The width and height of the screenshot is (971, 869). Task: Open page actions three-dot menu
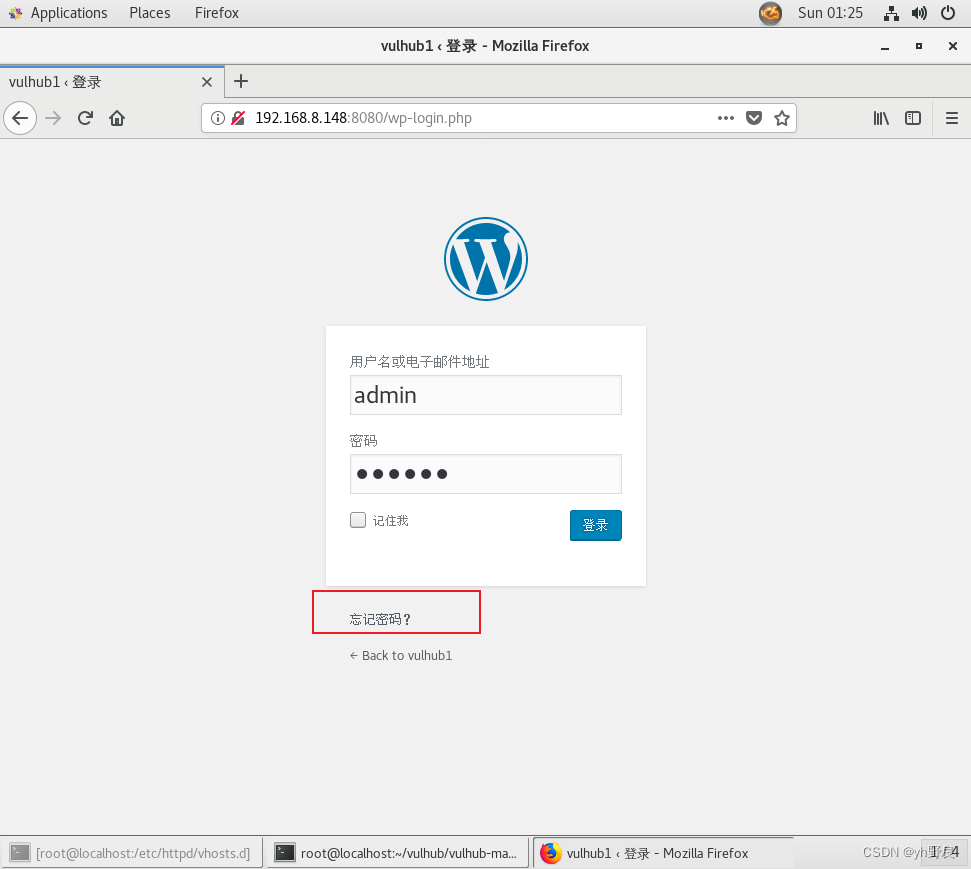coord(726,118)
